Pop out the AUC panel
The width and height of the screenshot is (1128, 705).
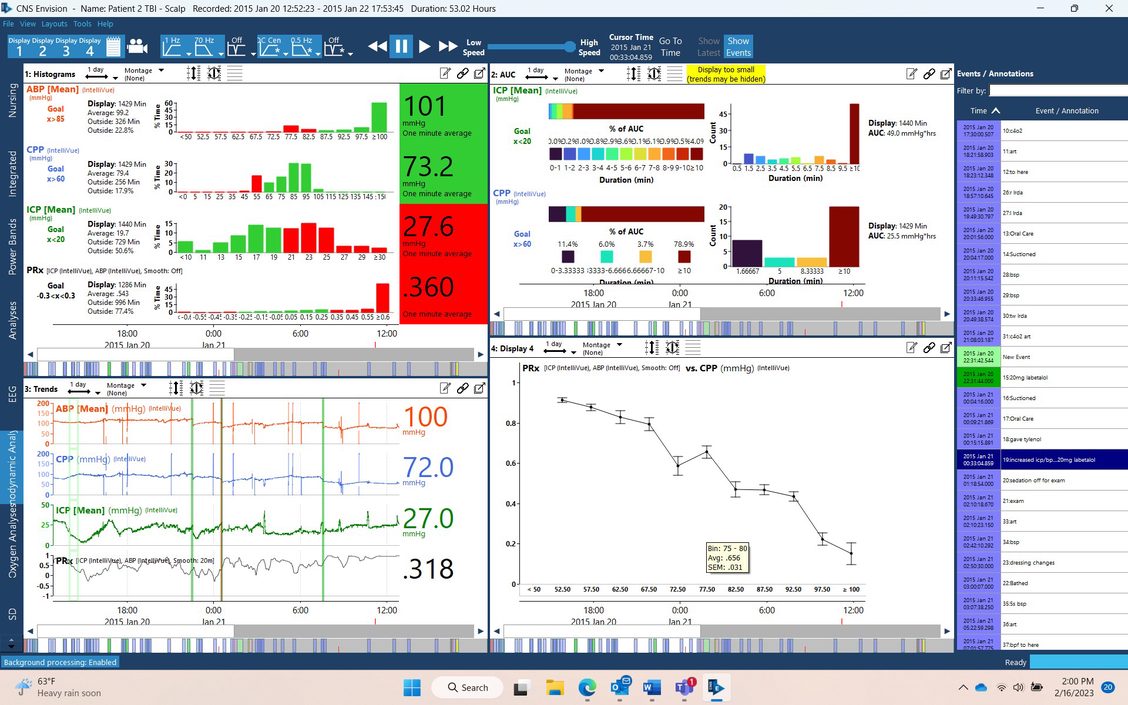(x=946, y=73)
